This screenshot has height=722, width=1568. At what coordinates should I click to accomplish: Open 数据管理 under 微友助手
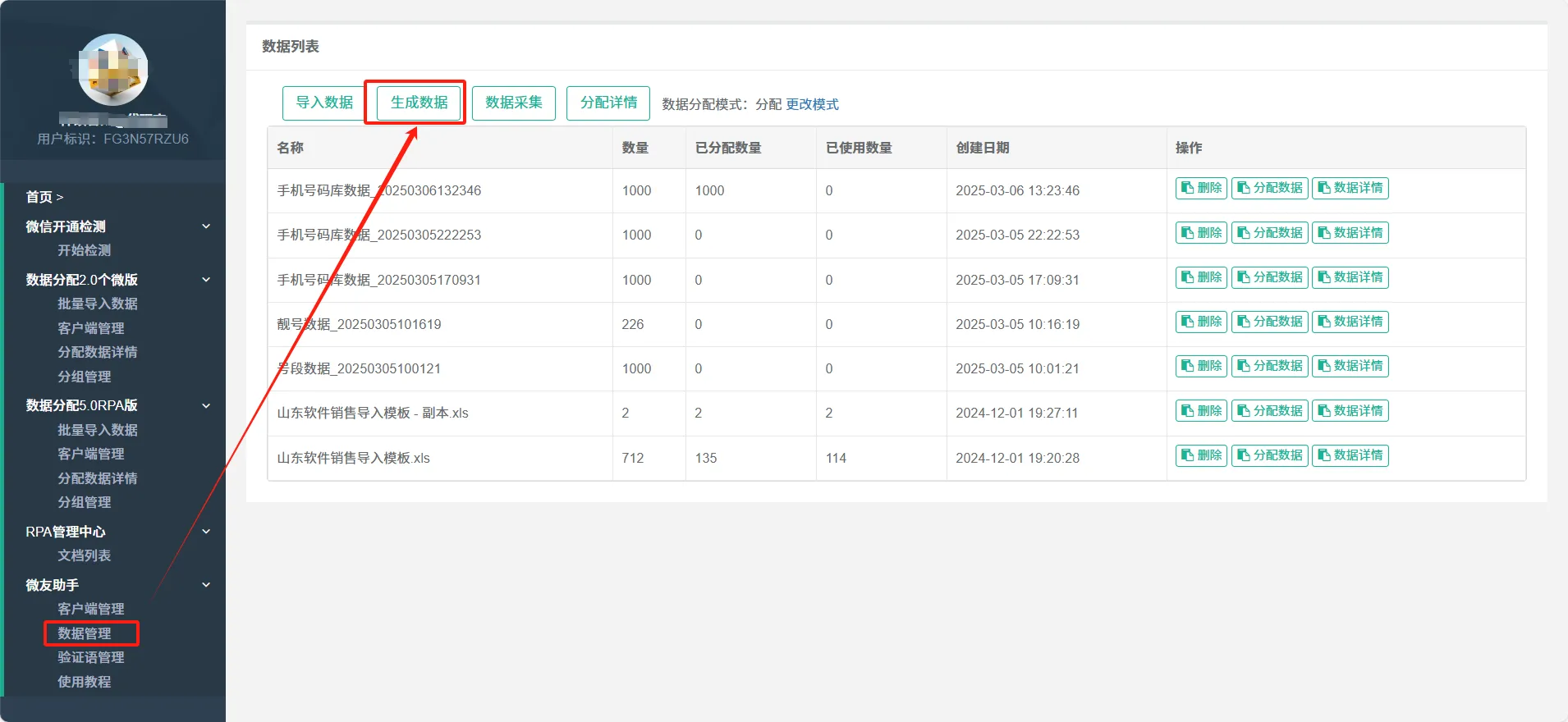[x=85, y=633]
